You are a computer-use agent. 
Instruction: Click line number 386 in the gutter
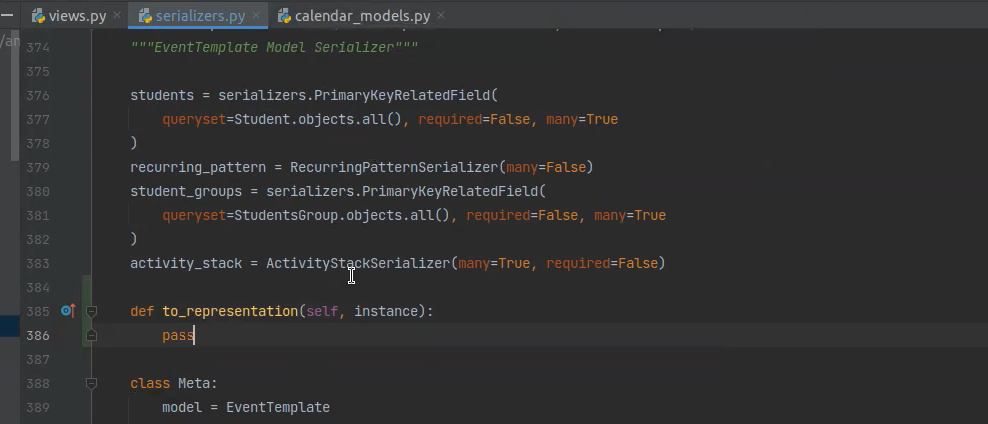(x=38, y=335)
